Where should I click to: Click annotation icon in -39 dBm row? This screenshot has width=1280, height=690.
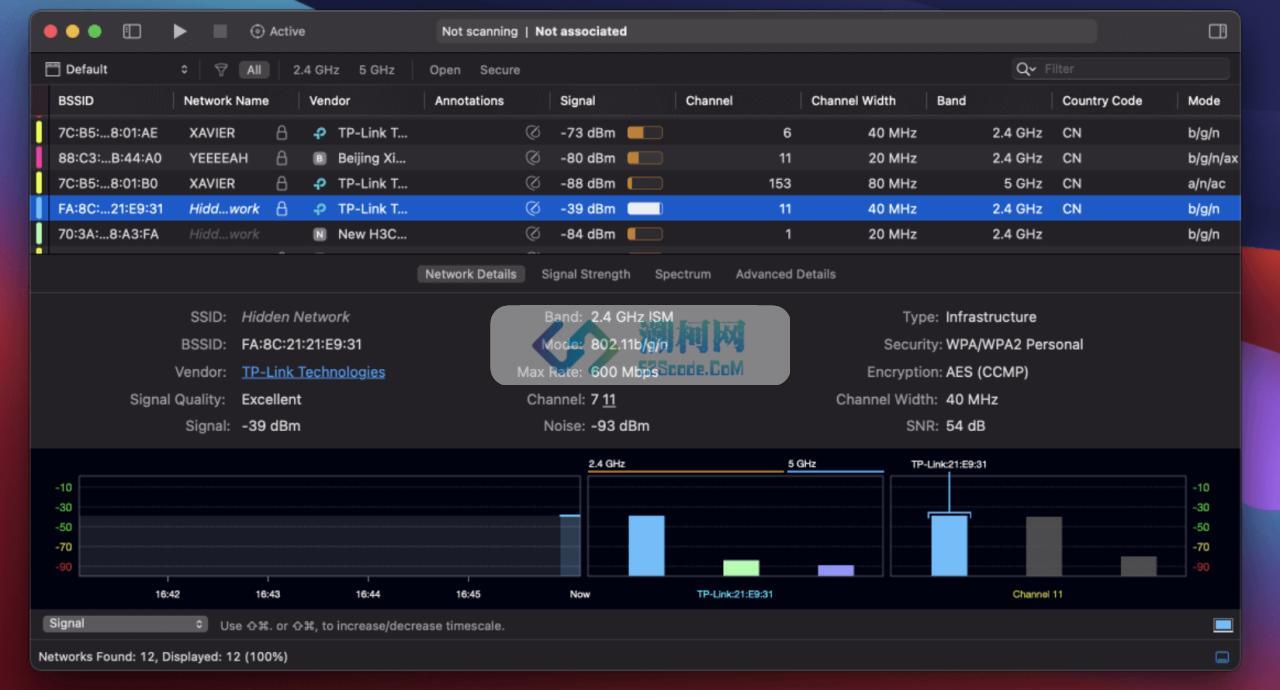[x=533, y=209]
